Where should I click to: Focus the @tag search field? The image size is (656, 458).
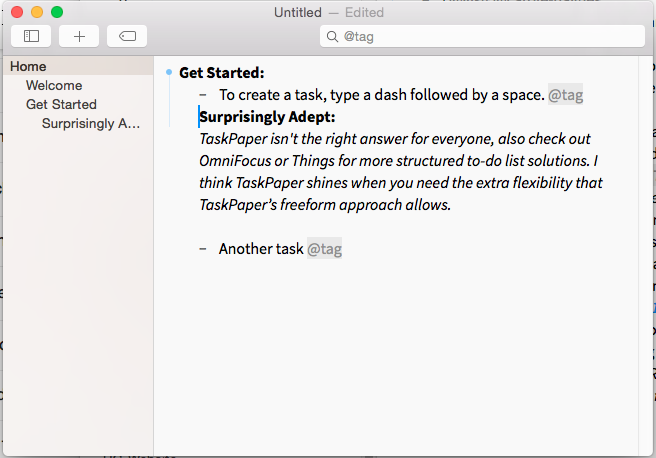(482, 36)
